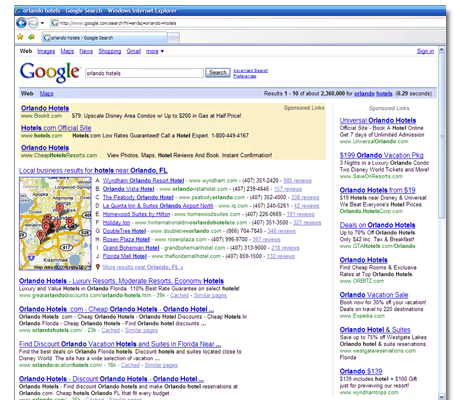This screenshot has height=400, width=455.
Task: Open Deals on Orlando Hotels ad
Action: (x=377, y=225)
